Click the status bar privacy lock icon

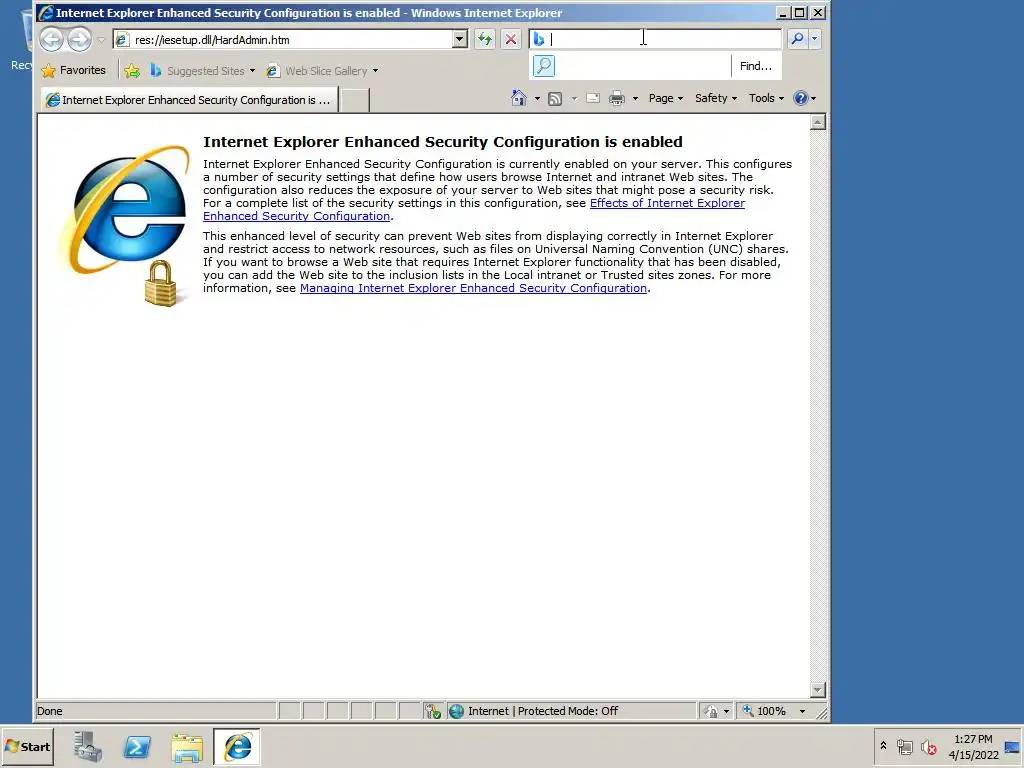point(711,711)
